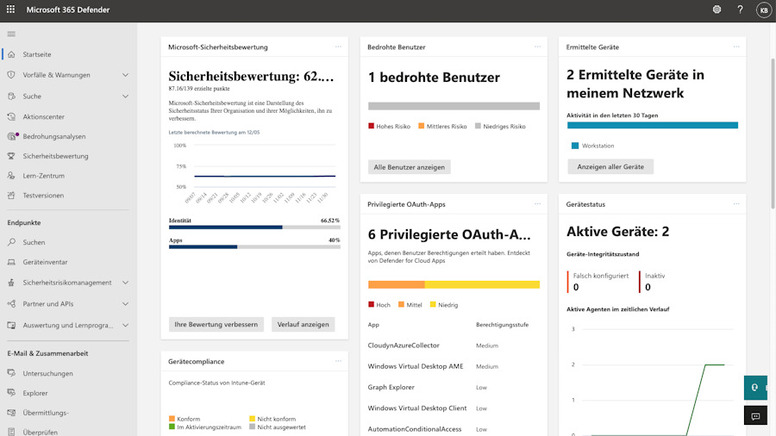Click the Inaktiv device count
This screenshot has height=436, width=776.
648,287
